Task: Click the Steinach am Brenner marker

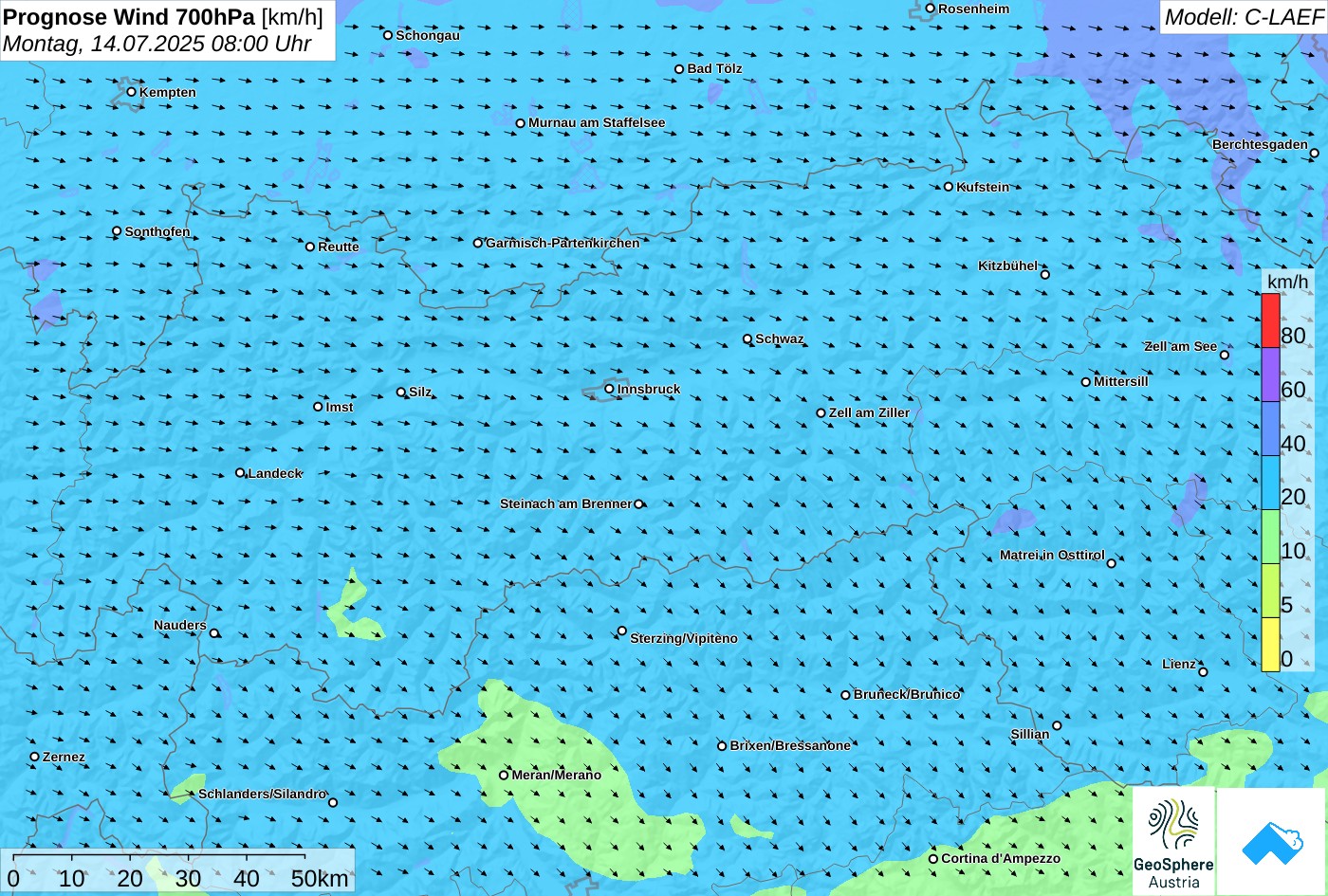Action: [638, 504]
